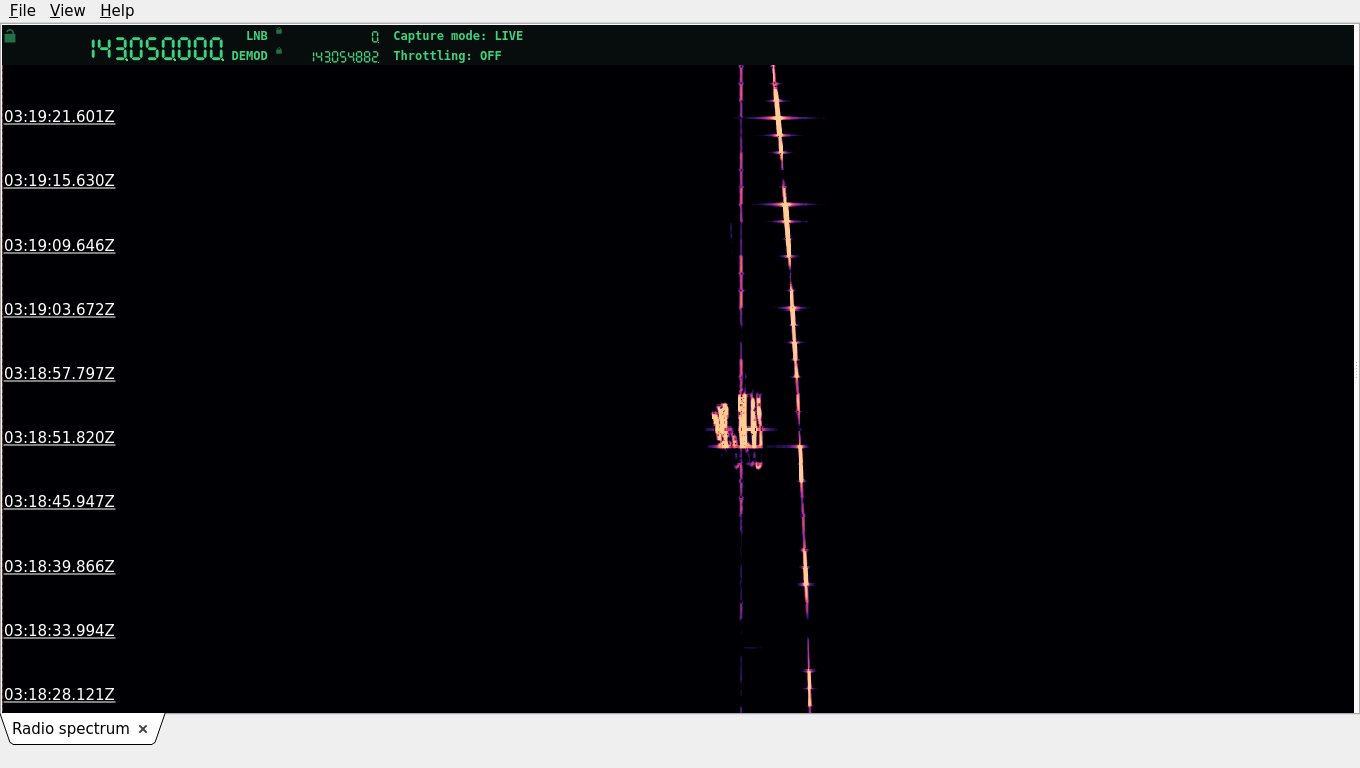This screenshot has width=1360, height=768.
Task: Click the LNB frequency value 0
Action: (375, 37)
